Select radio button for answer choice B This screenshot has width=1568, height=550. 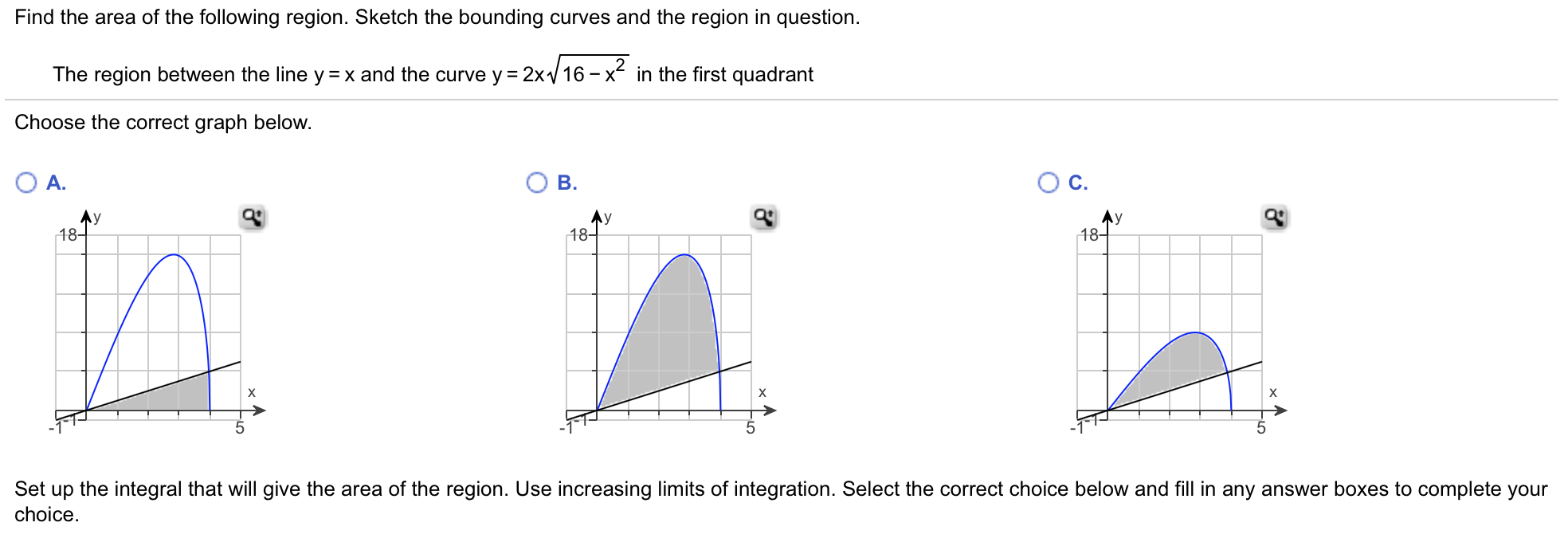click(x=537, y=182)
